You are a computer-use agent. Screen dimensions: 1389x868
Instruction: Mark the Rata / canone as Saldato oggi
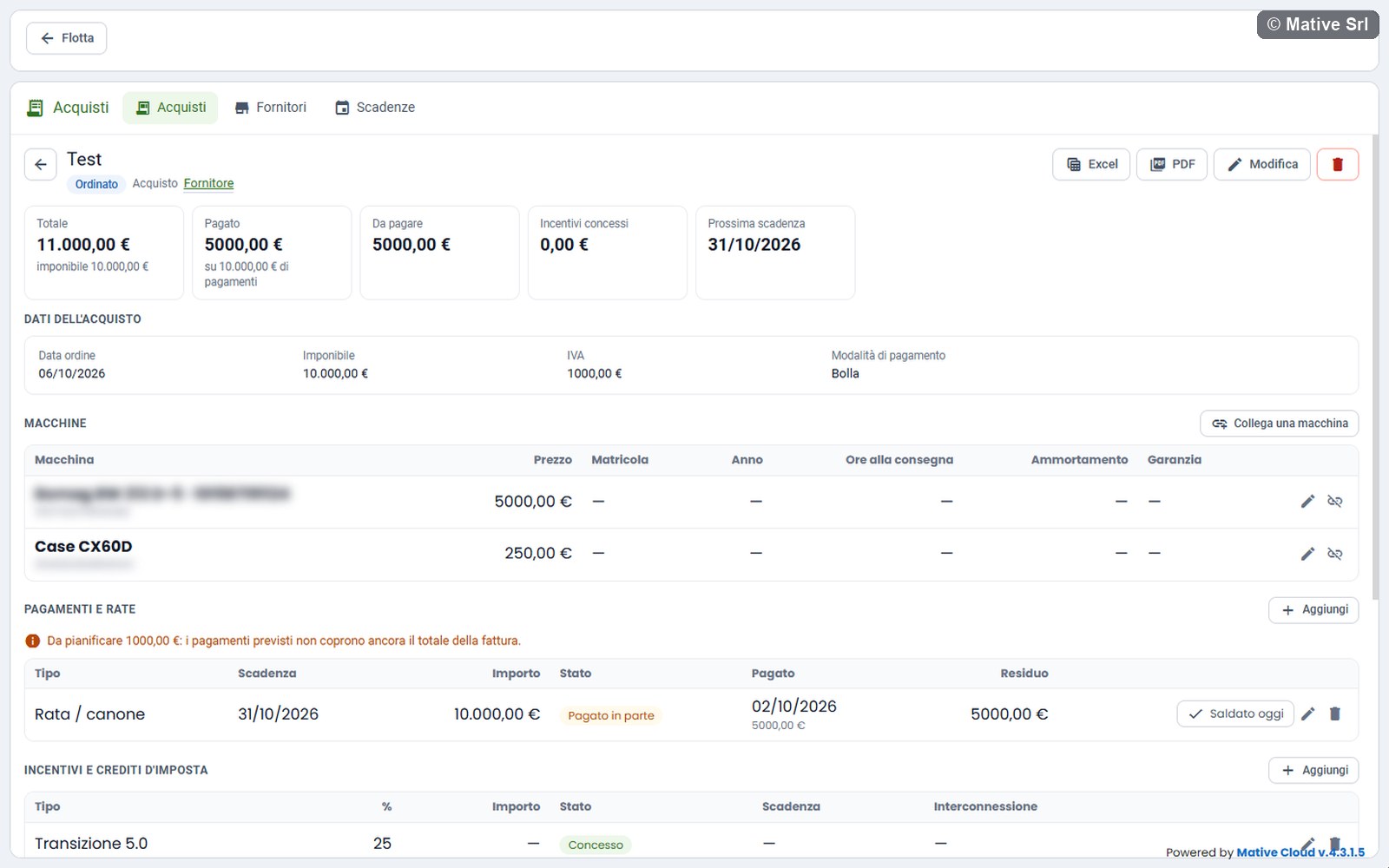pyautogui.click(x=1235, y=713)
